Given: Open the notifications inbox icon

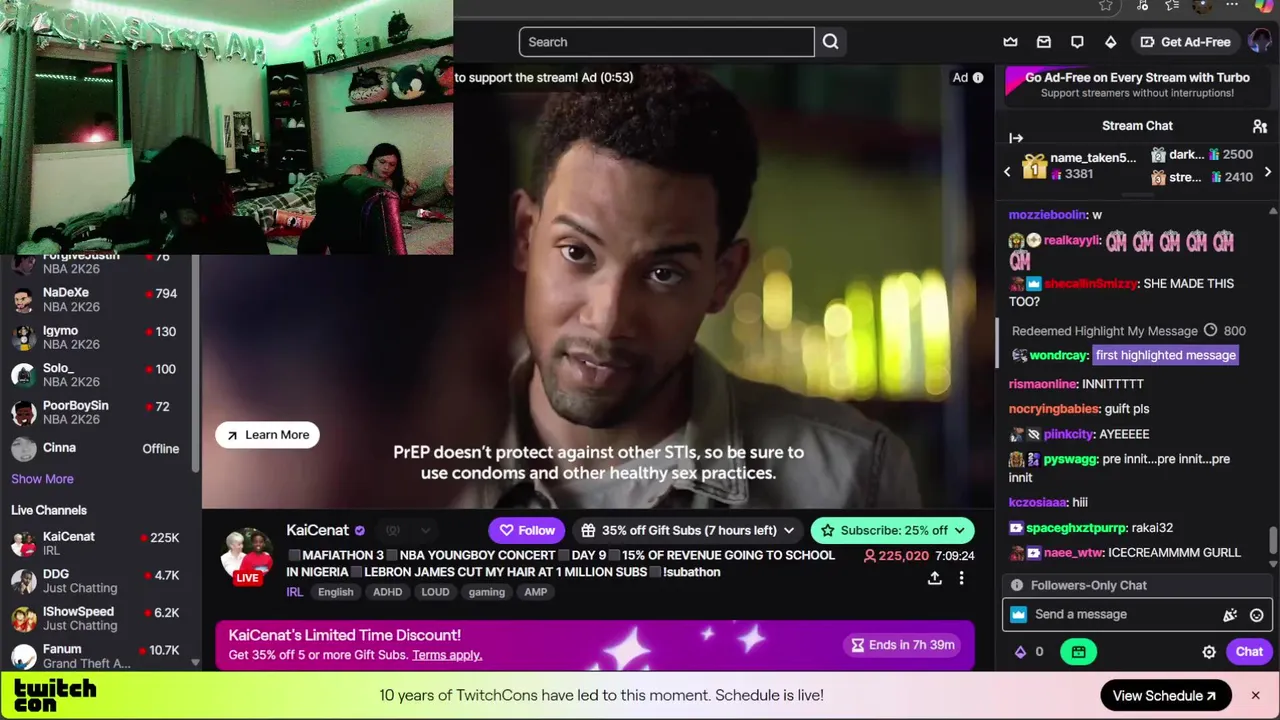Looking at the screenshot, I should (x=1044, y=42).
